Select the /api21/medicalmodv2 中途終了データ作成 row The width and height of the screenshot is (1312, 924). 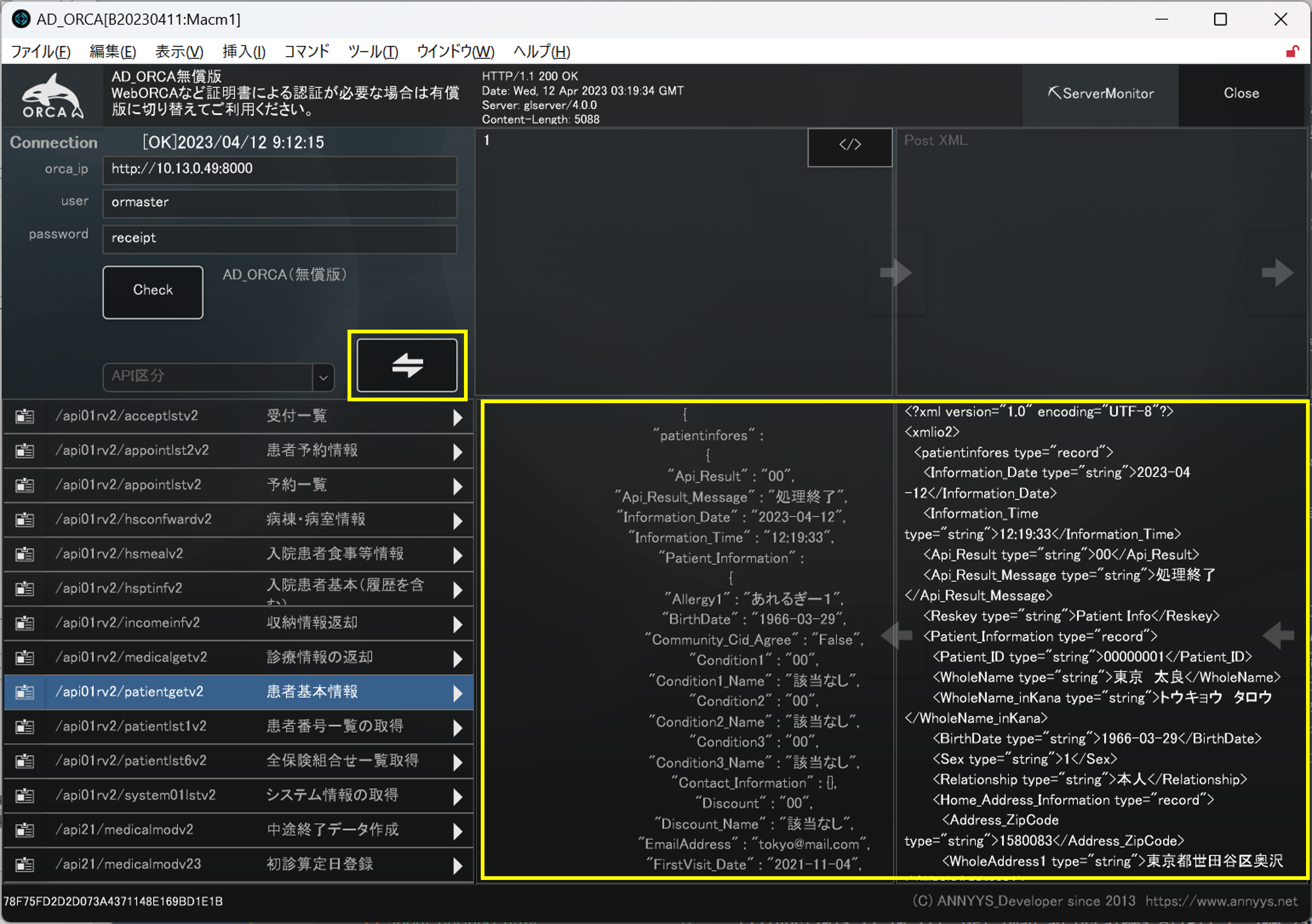pyautogui.click(x=239, y=830)
